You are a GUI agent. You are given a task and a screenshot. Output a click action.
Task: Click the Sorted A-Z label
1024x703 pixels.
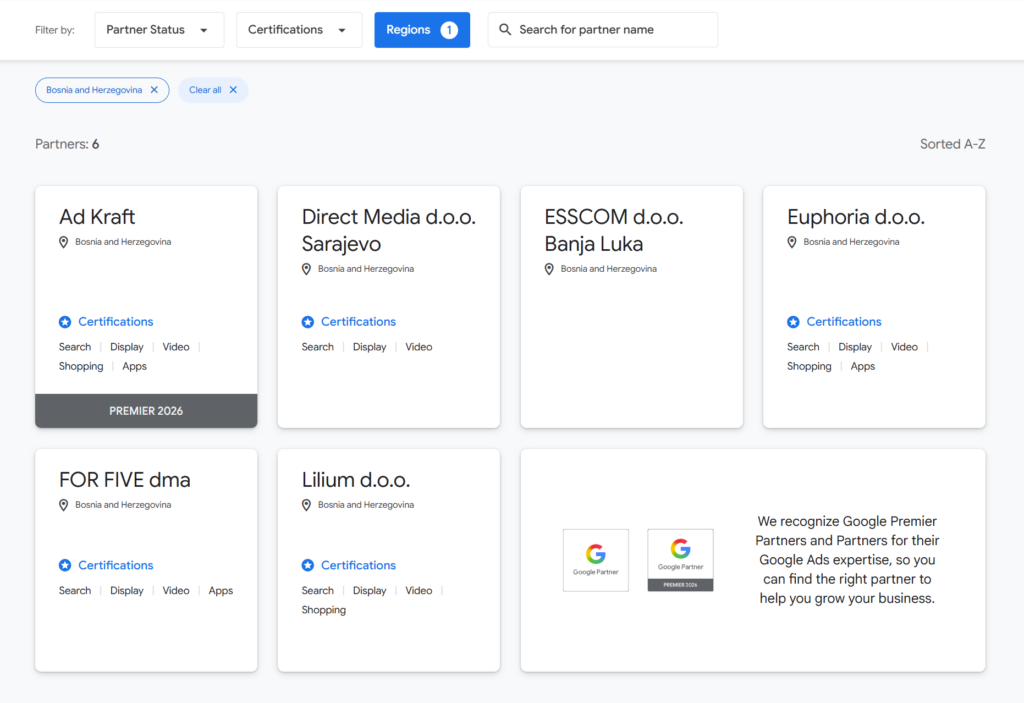[x=952, y=144]
